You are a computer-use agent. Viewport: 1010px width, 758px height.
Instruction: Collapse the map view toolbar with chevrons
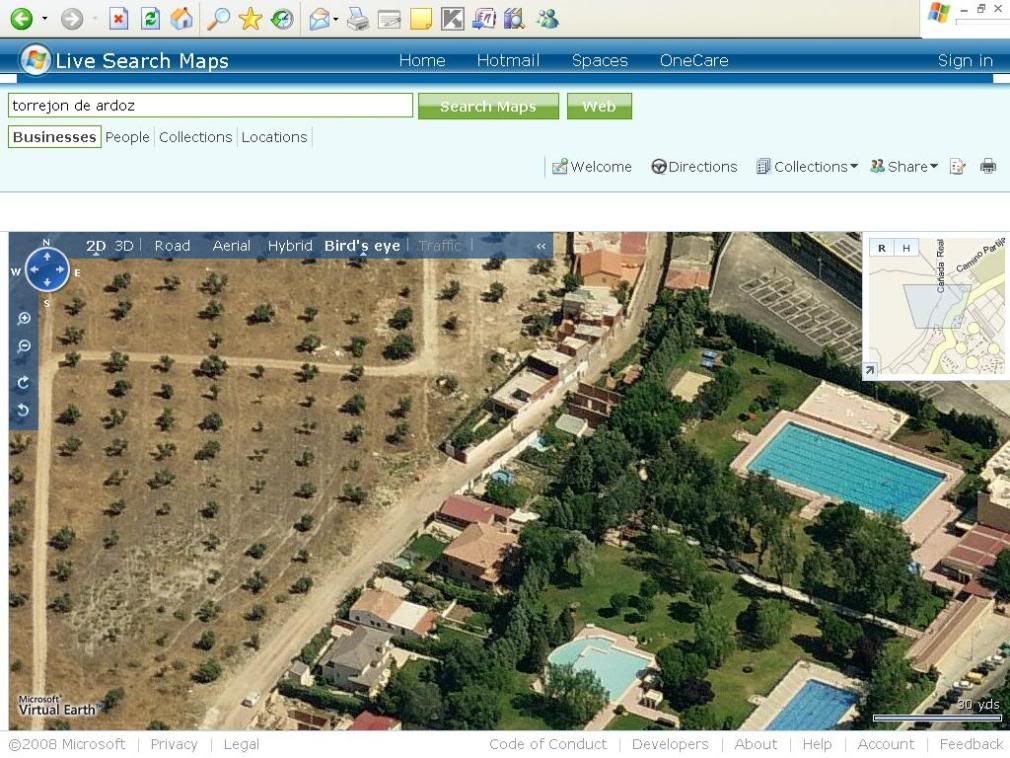pyautogui.click(x=541, y=246)
